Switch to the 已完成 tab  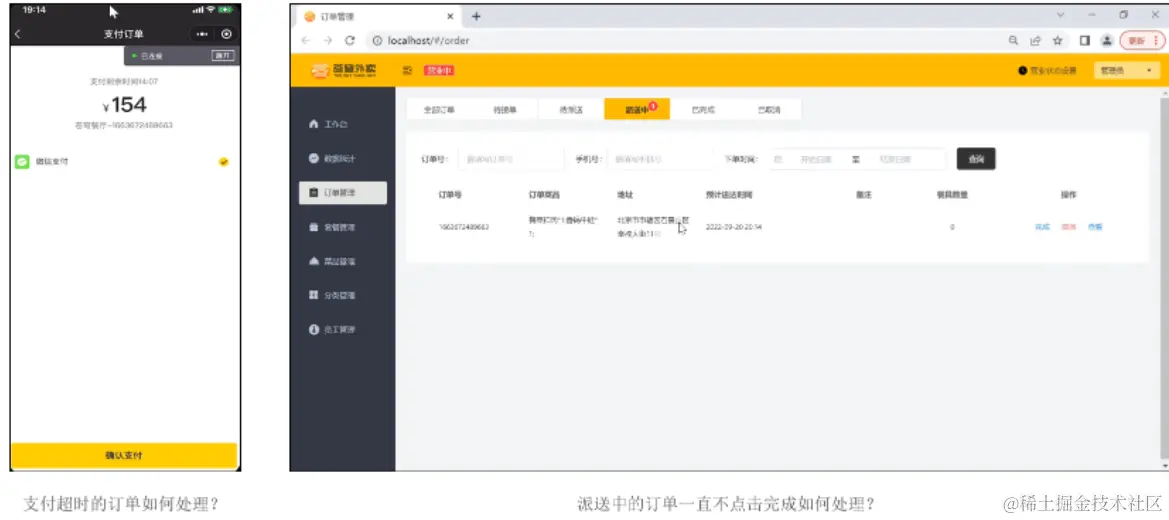(702, 109)
